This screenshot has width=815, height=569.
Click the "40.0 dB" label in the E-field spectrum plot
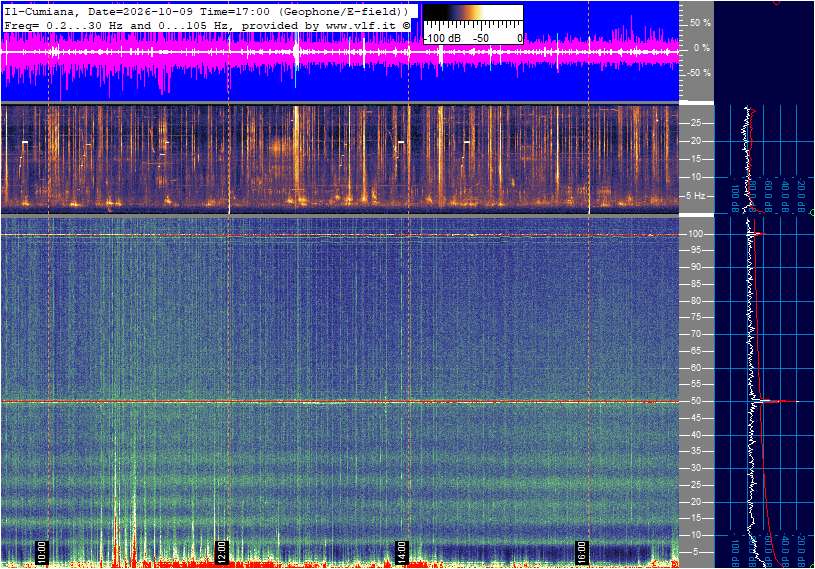(785, 553)
